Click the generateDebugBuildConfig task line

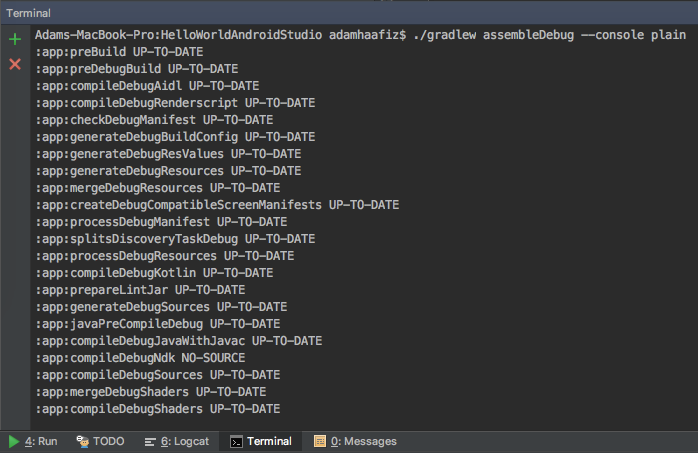175,137
